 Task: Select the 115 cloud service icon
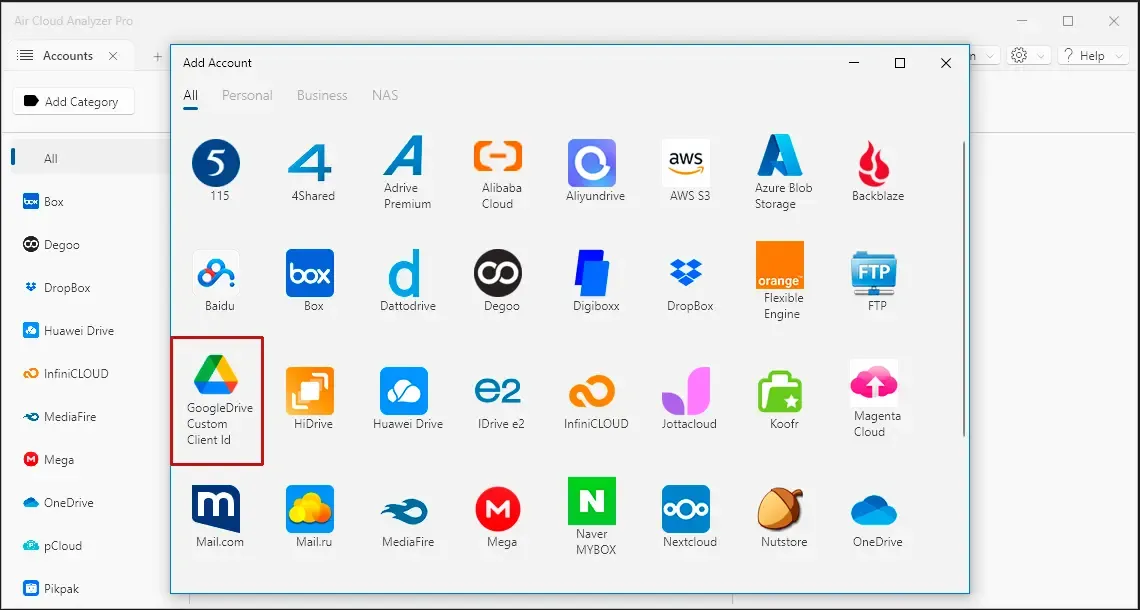click(216, 163)
